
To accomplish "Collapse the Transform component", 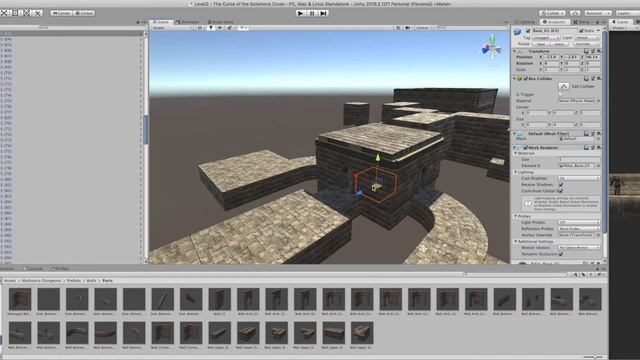I will [x=515, y=51].
